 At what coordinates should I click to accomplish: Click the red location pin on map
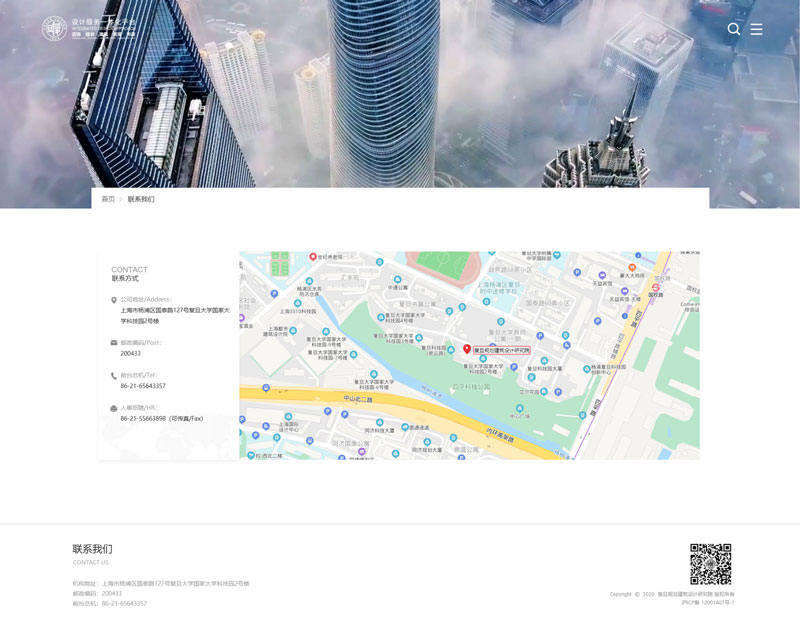[x=467, y=349]
